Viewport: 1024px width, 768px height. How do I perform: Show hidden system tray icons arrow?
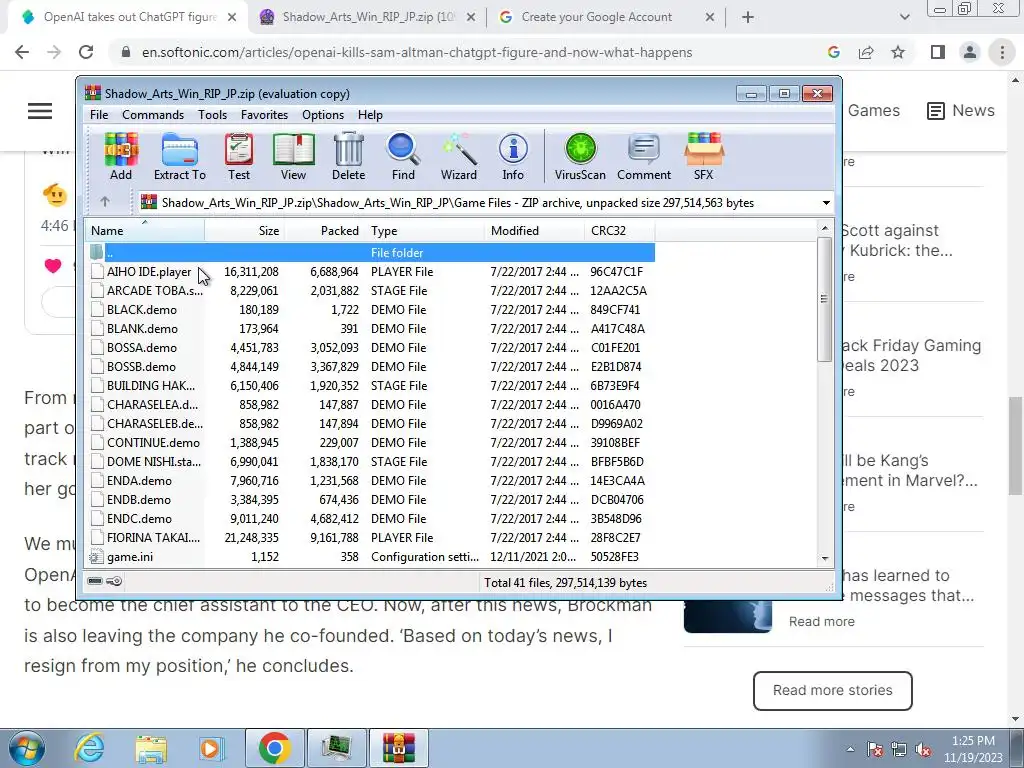(x=850, y=749)
